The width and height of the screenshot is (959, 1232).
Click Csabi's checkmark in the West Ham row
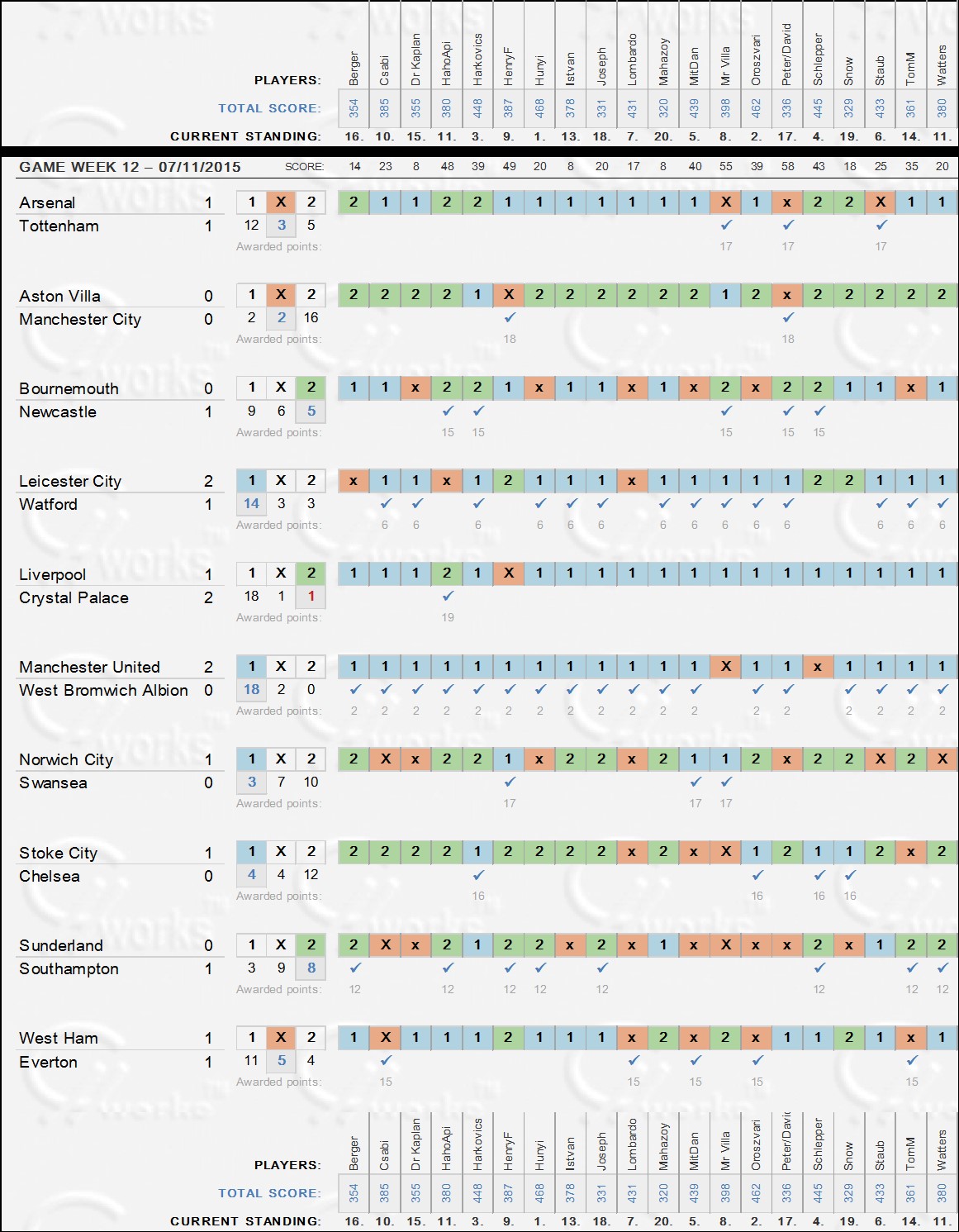(x=386, y=1060)
